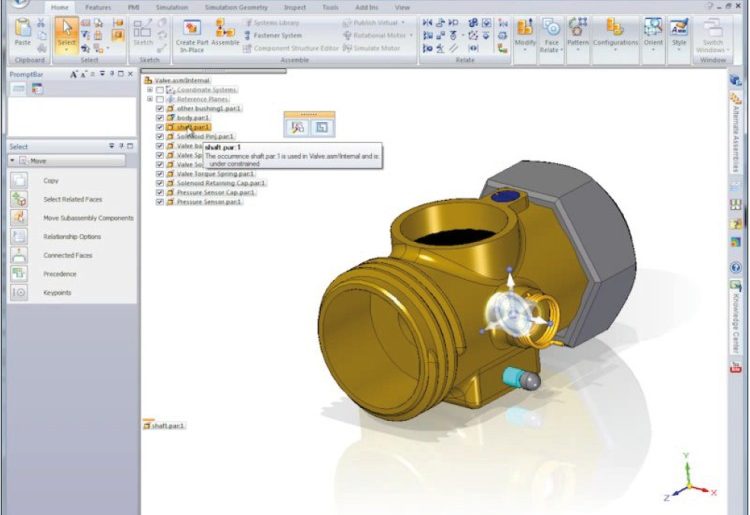Viewport: 750px width, 515px height.
Task: Click the Systems Library button
Action: click(276, 23)
